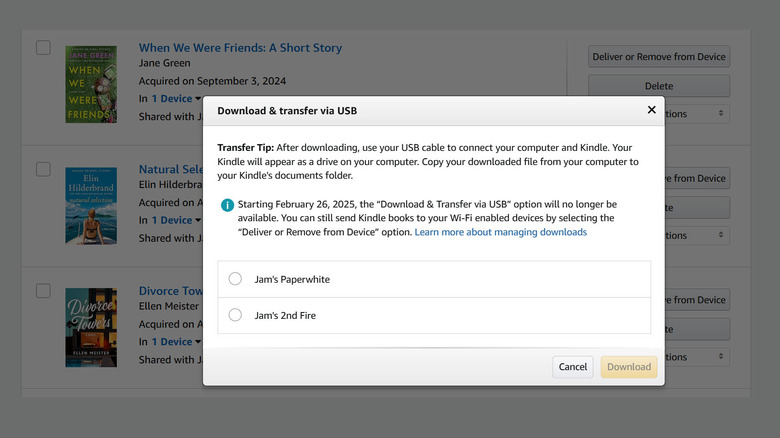Click the When We Were Friends book cover

(91, 84)
